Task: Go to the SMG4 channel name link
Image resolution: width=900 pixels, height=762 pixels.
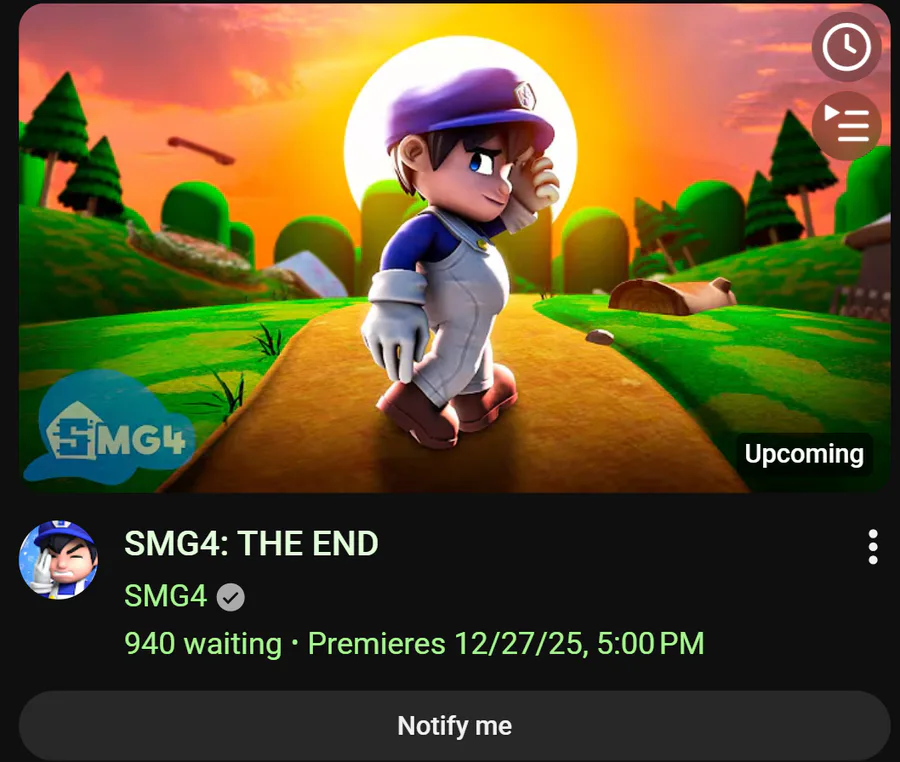Action: click(165, 596)
